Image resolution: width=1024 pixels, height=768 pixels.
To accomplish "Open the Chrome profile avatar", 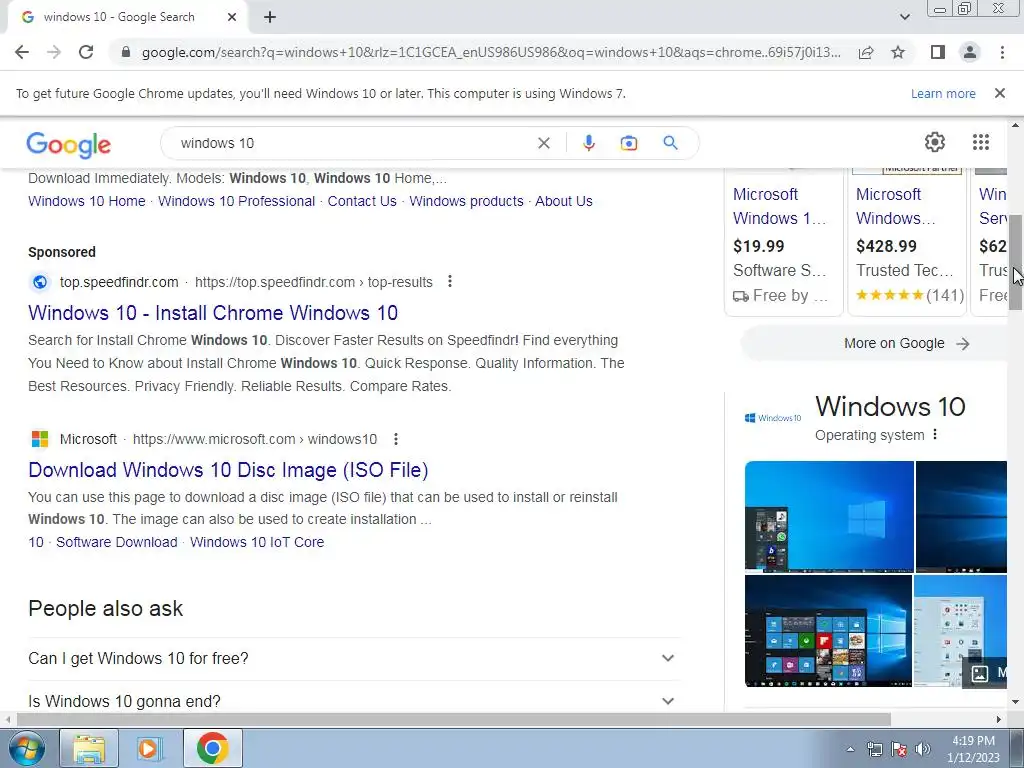I will click(970, 52).
